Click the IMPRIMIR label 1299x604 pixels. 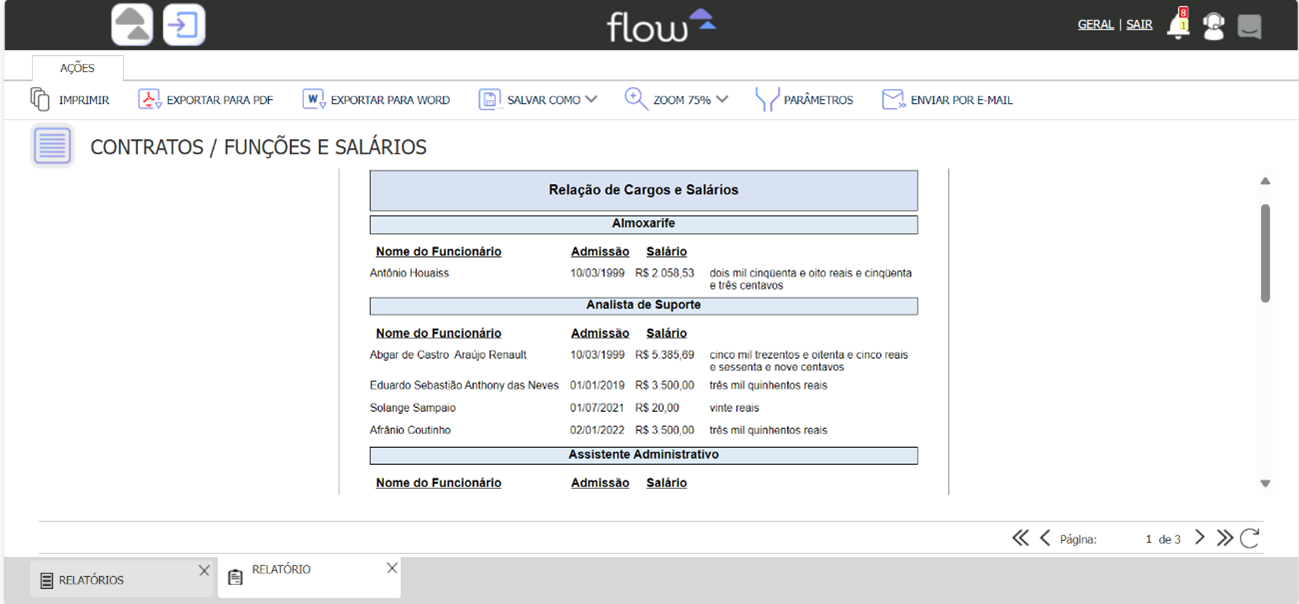[84, 100]
